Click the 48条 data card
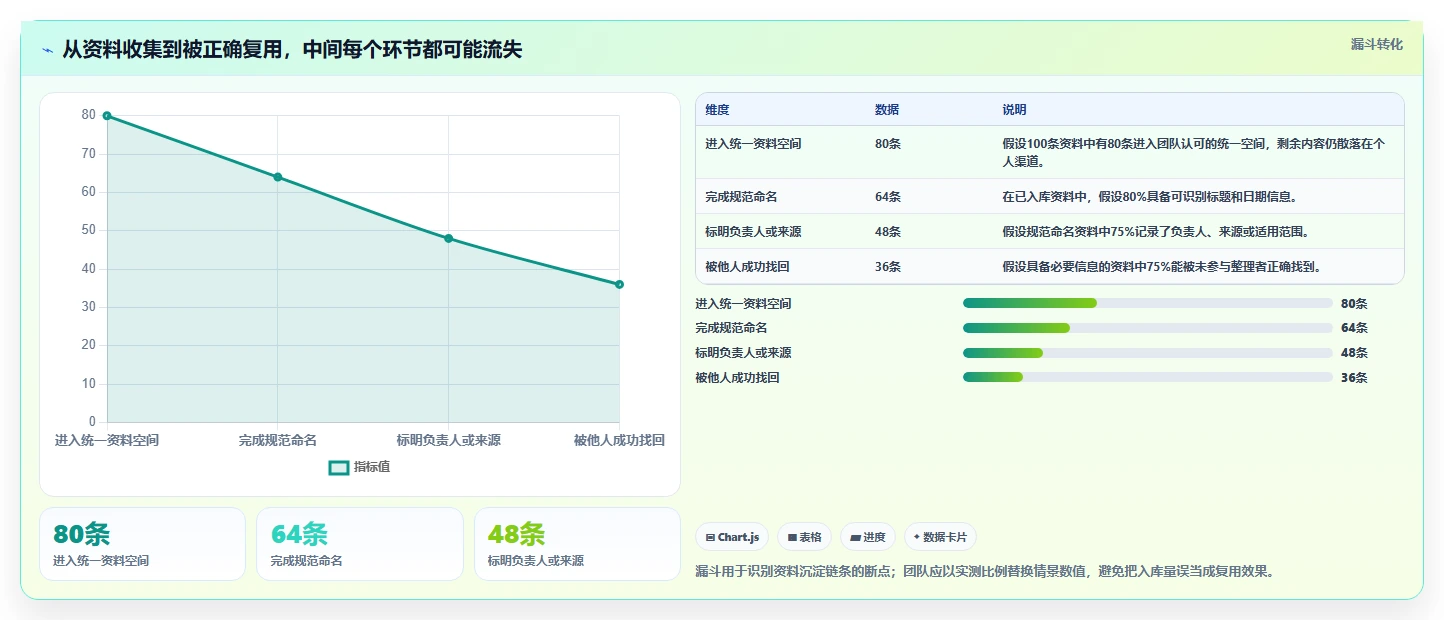The image size is (1444, 620). click(577, 544)
